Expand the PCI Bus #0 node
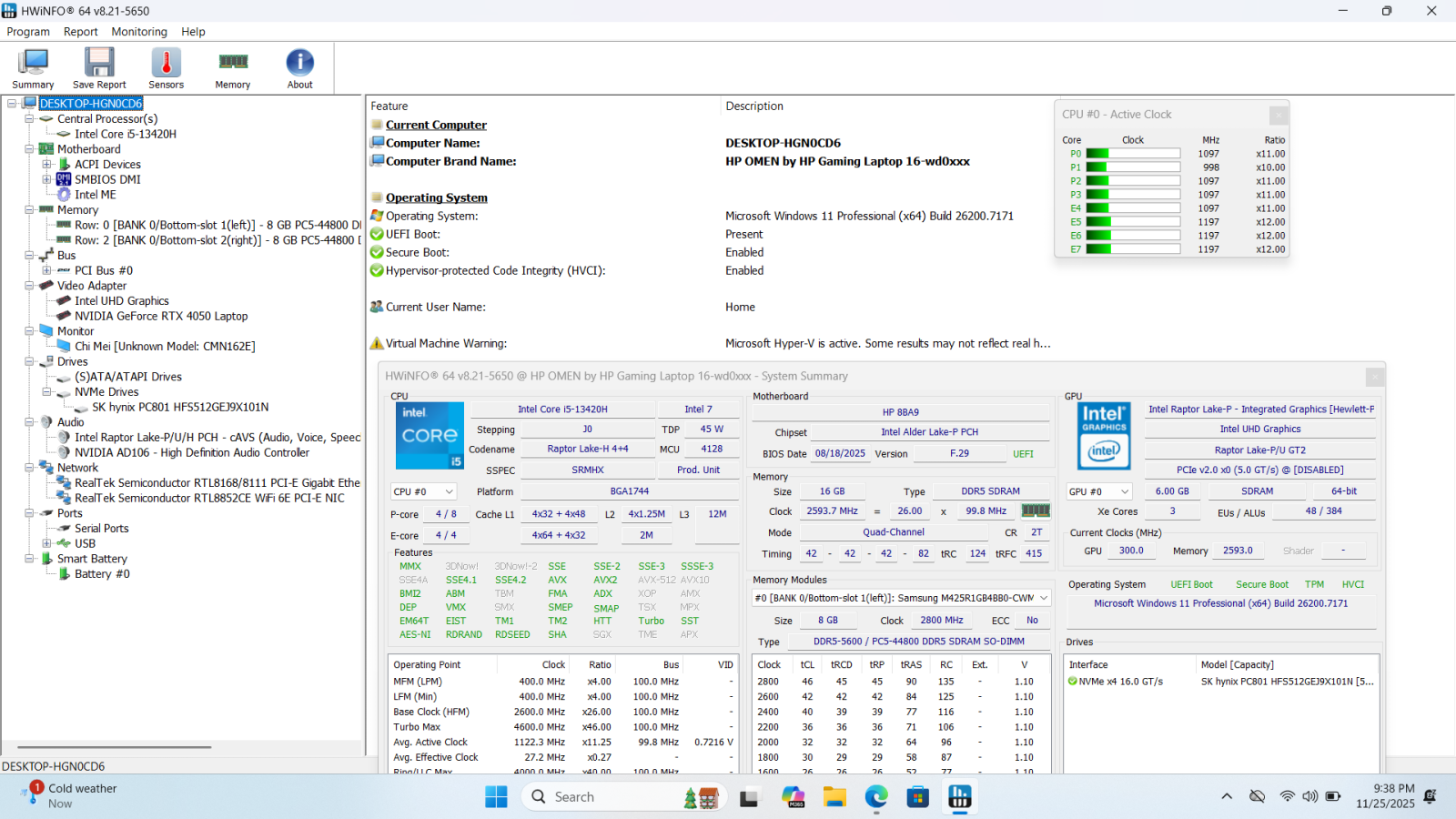The width and height of the screenshot is (1456, 819). 46,270
